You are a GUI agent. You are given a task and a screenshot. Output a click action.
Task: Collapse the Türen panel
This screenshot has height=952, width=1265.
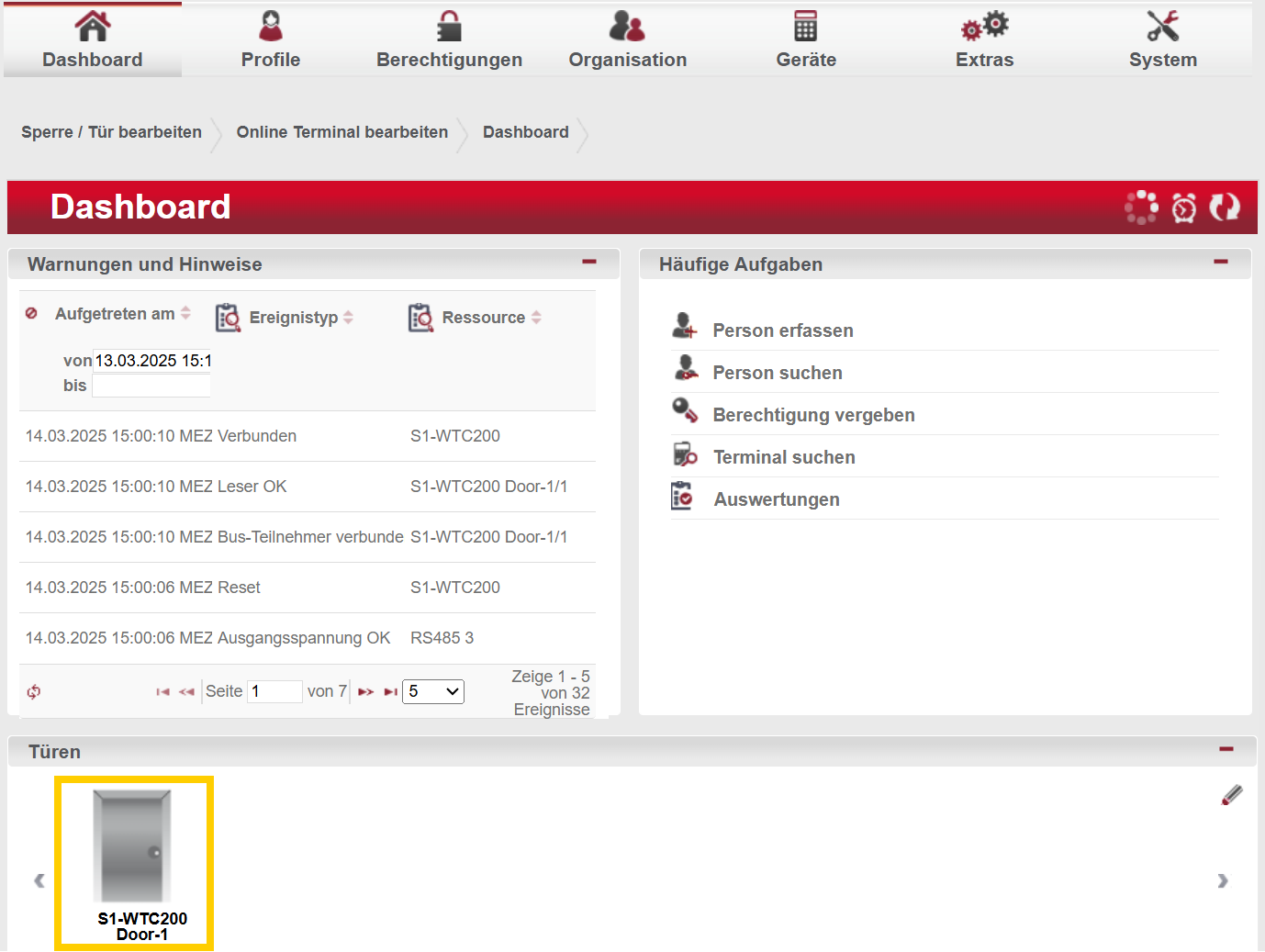[1226, 750]
